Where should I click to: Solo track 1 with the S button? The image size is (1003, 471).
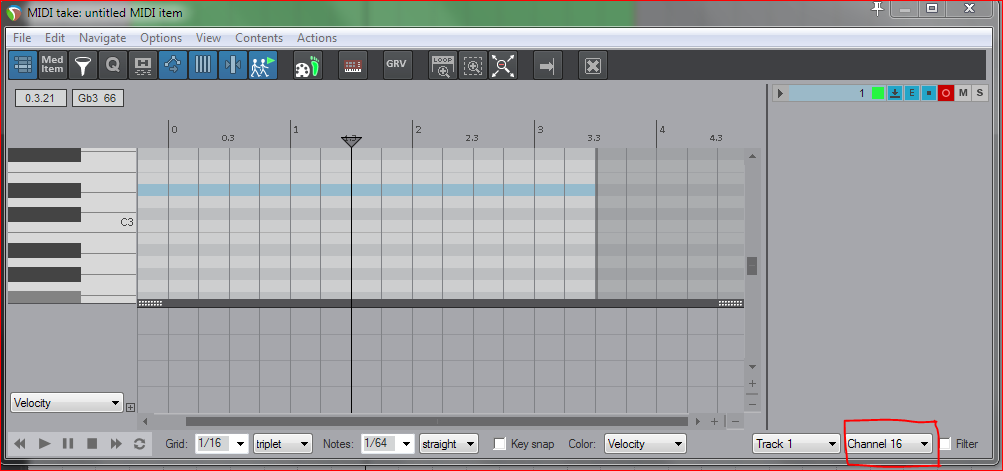(x=979, y=93)
